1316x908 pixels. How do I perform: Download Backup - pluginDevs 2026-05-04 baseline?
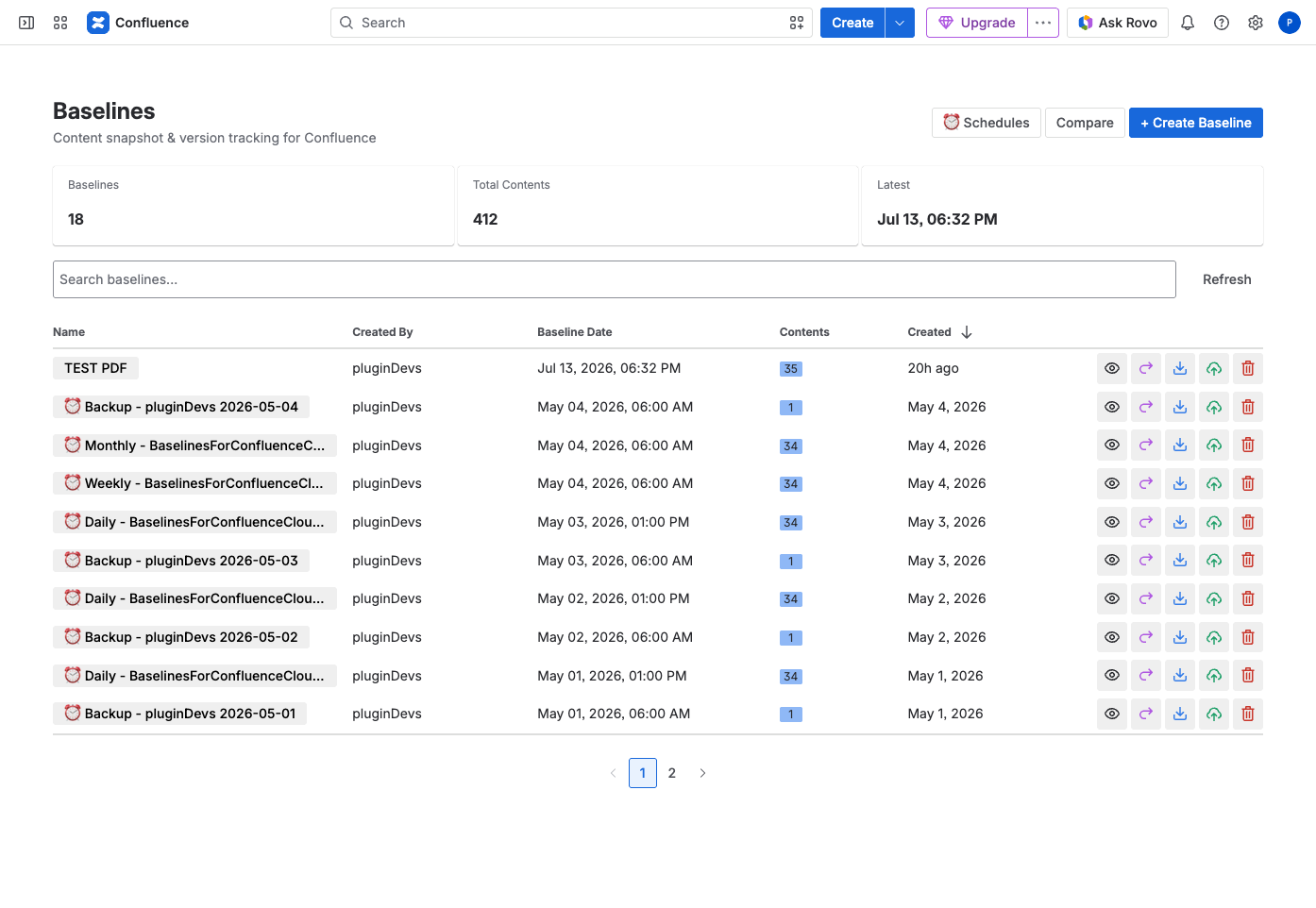click(1180, 407)
